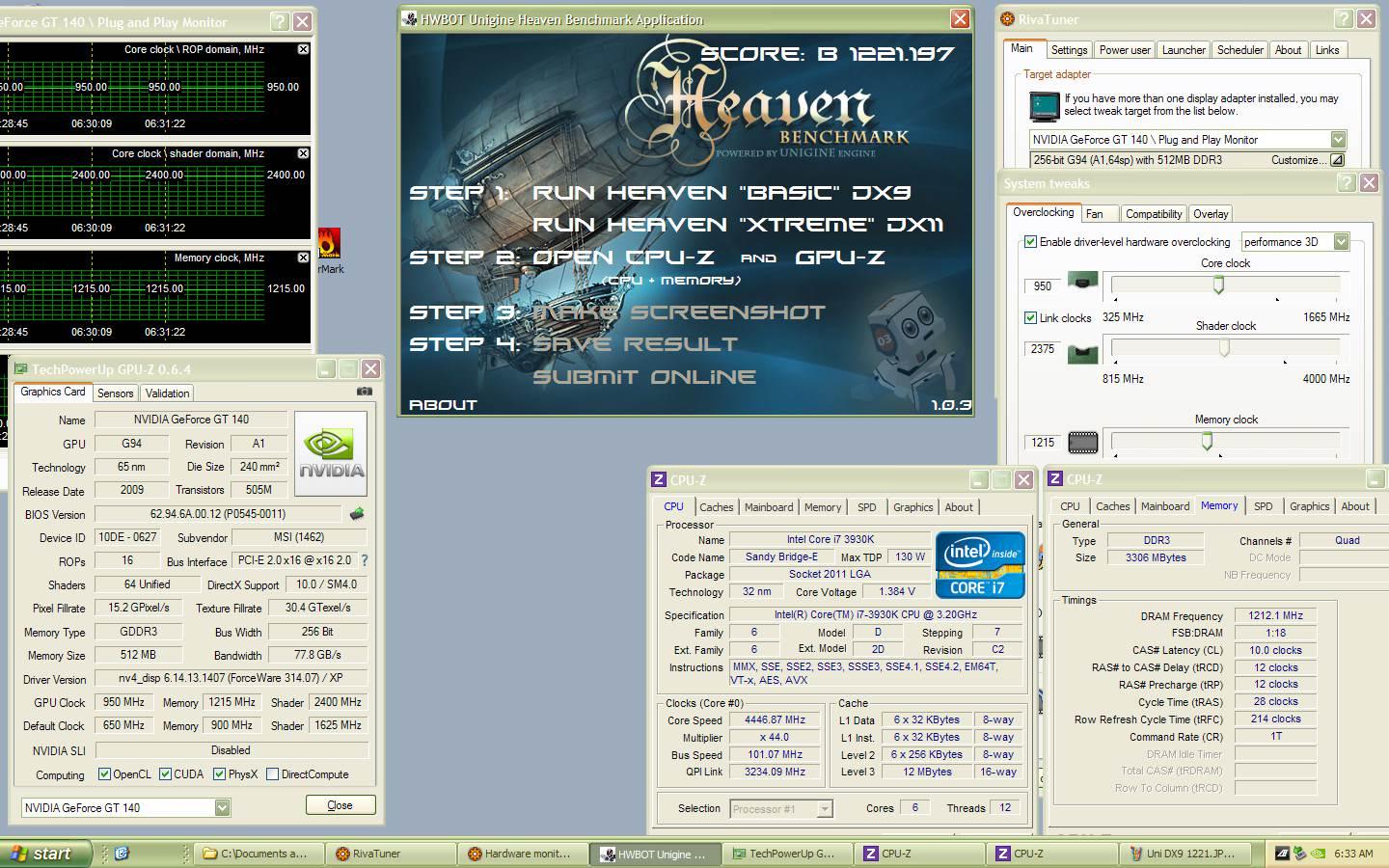Screen dimensions: 1389x868
Task: Click Run Heaven "Basic" DX9
Action: [722, 192]
